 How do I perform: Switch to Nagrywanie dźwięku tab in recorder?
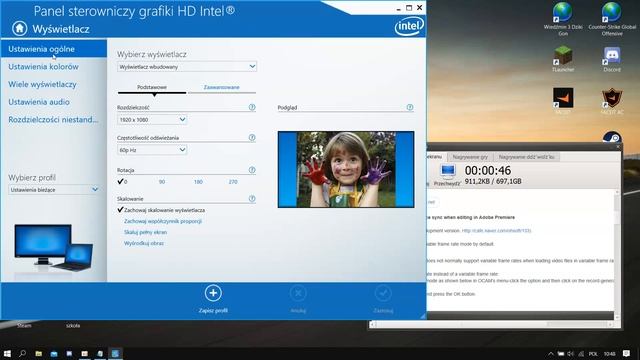[x=527, y=157]
